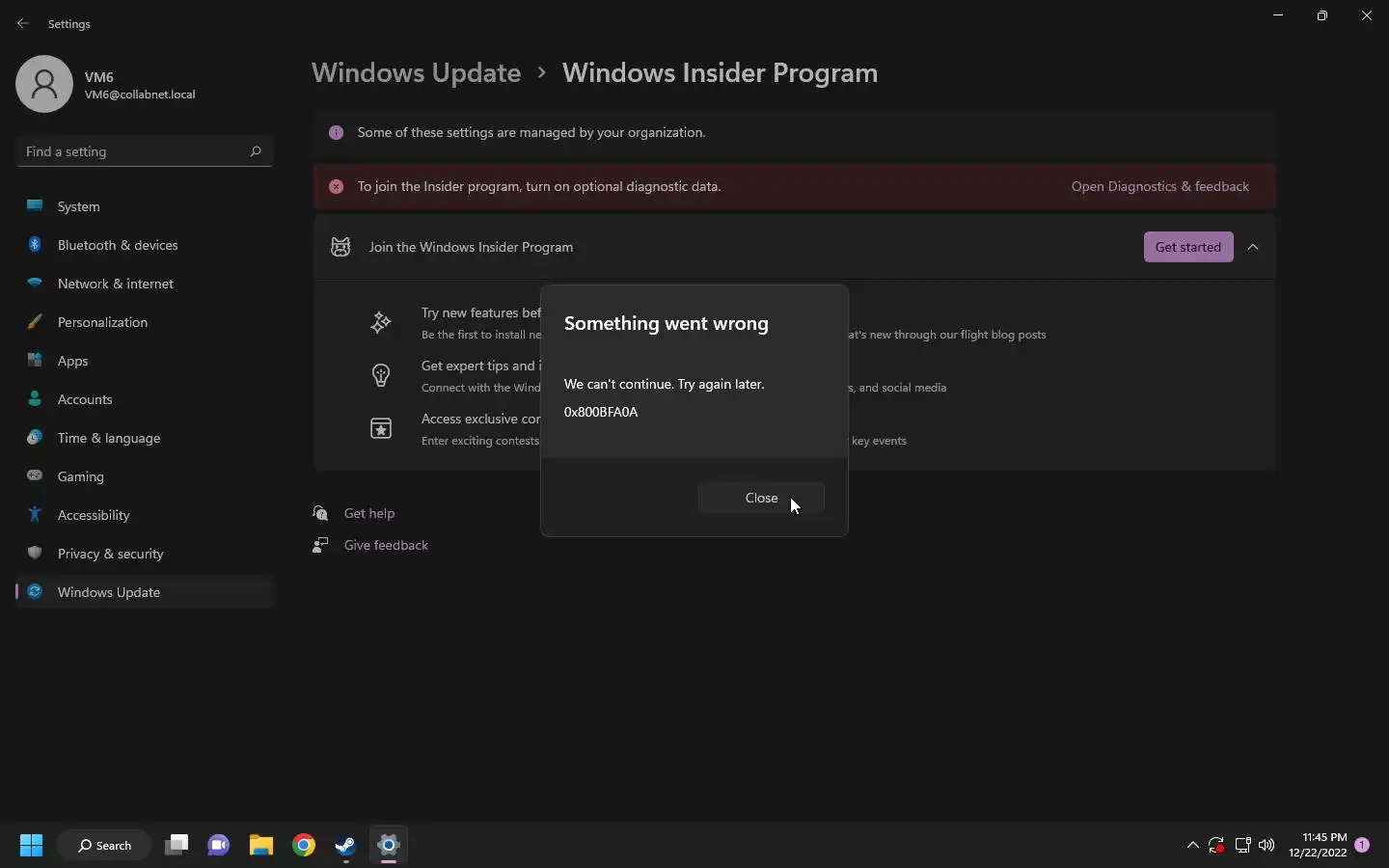Open the Chat app on the taskbar
1389x868 pixels.
(x=219, y=846)
